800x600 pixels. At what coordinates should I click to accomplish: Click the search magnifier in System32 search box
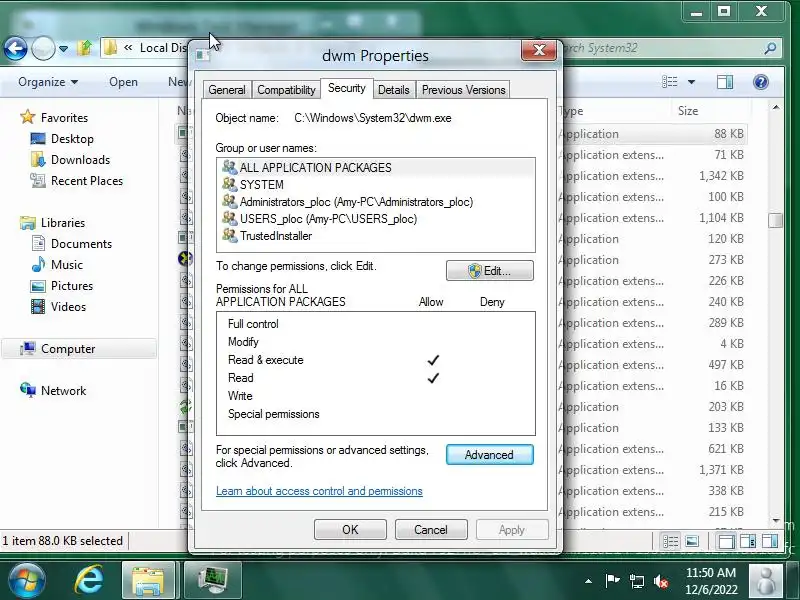point(770,48)
